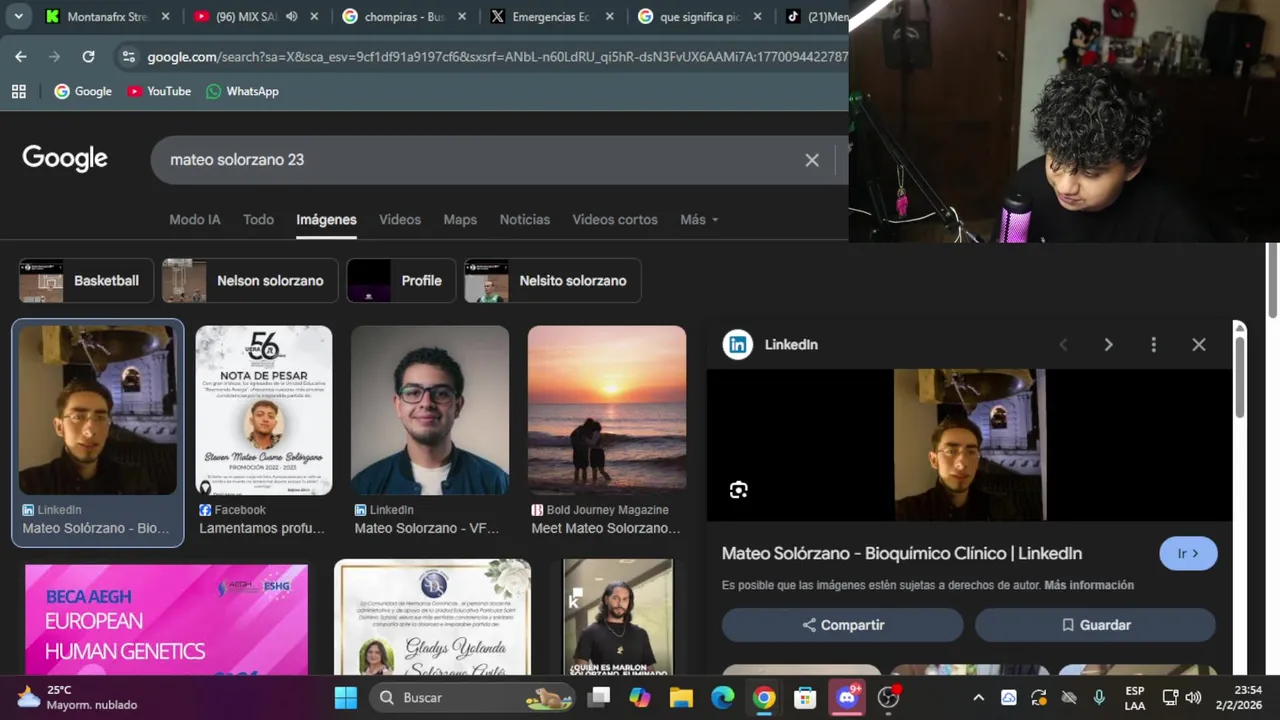Screen dimensions: 1280x720
Task: Go to next image in preview panel
Action: click(1108, 345)
